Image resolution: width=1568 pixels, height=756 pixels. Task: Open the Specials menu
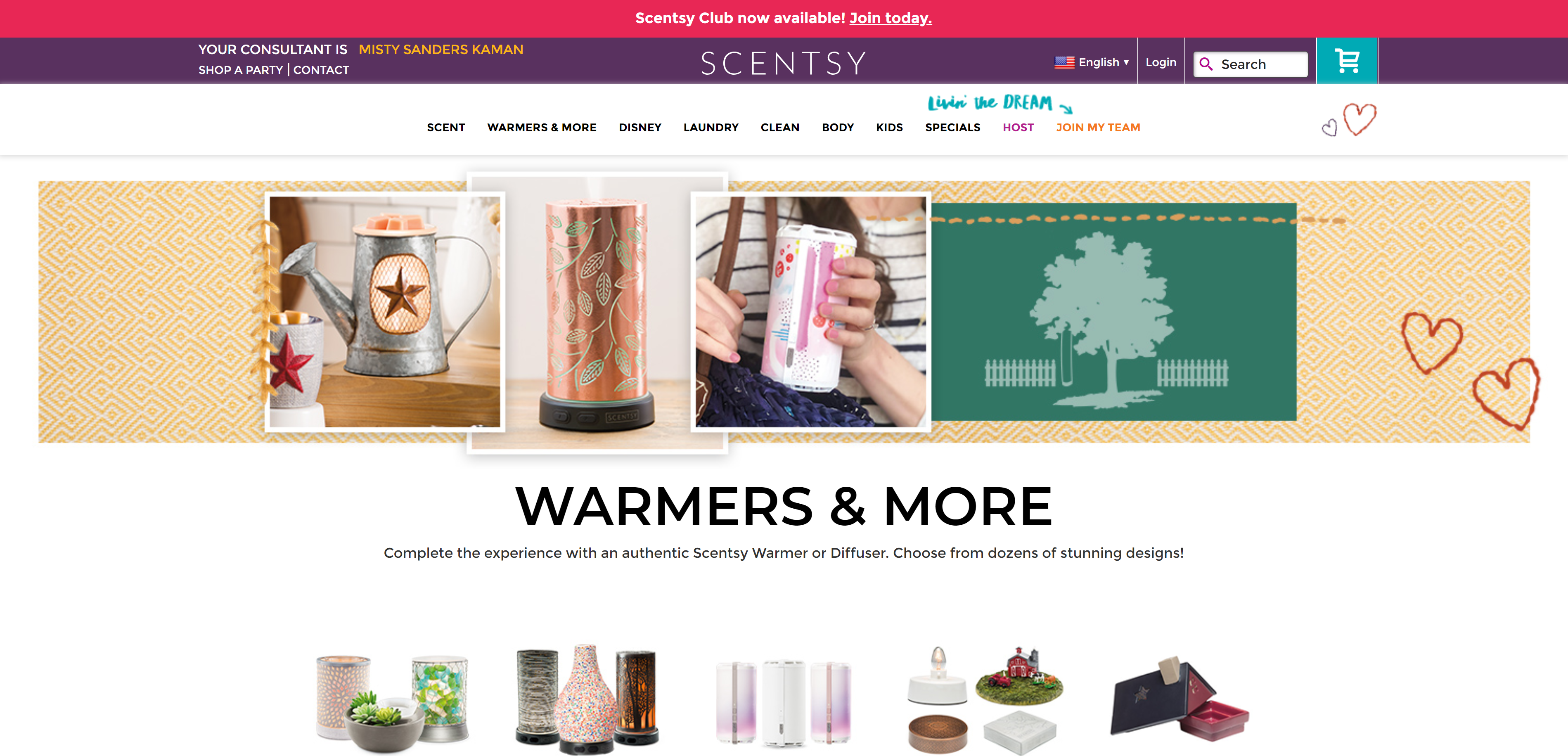[x=952, y=127]
